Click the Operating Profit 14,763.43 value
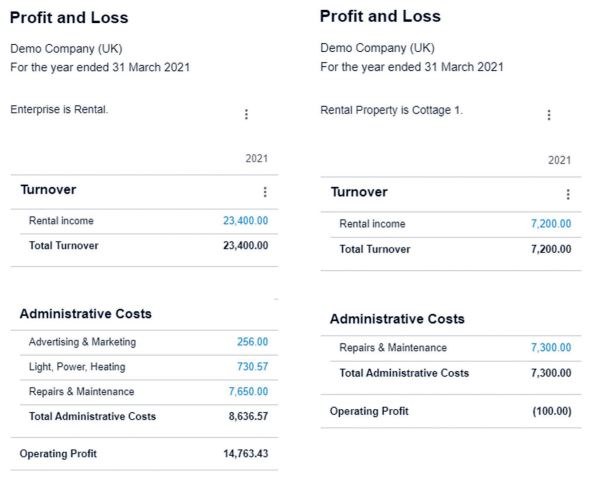 click(x=245, y=454)
